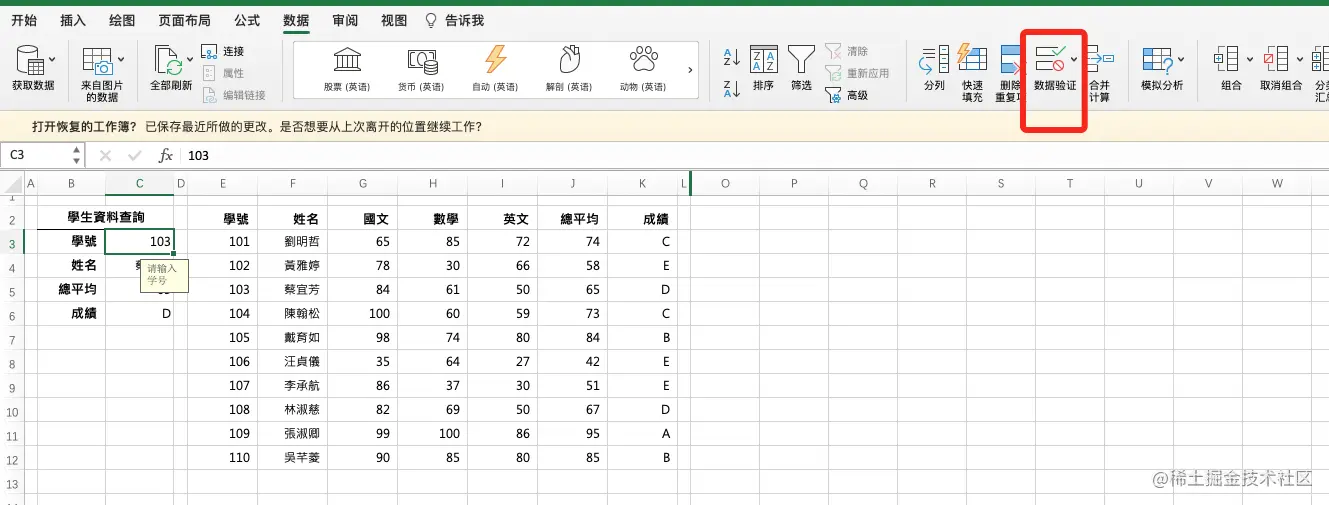Viewport: 1329px width, 505px height.
Task: Select column header K
Action: (642, 183)
